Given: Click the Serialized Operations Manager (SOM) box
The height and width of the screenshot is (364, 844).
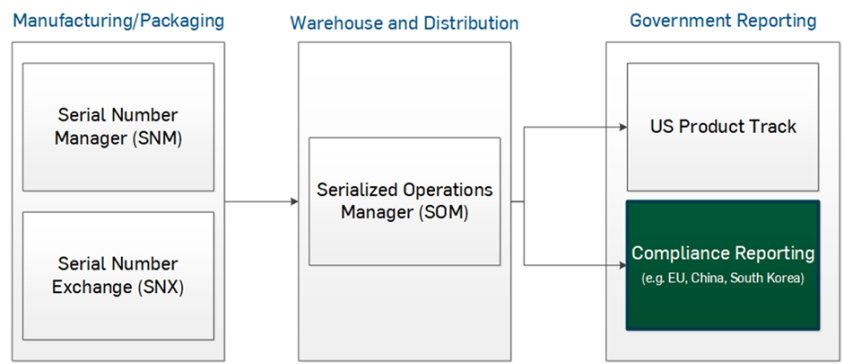Looking at the screenshot, I should [404, 201].
